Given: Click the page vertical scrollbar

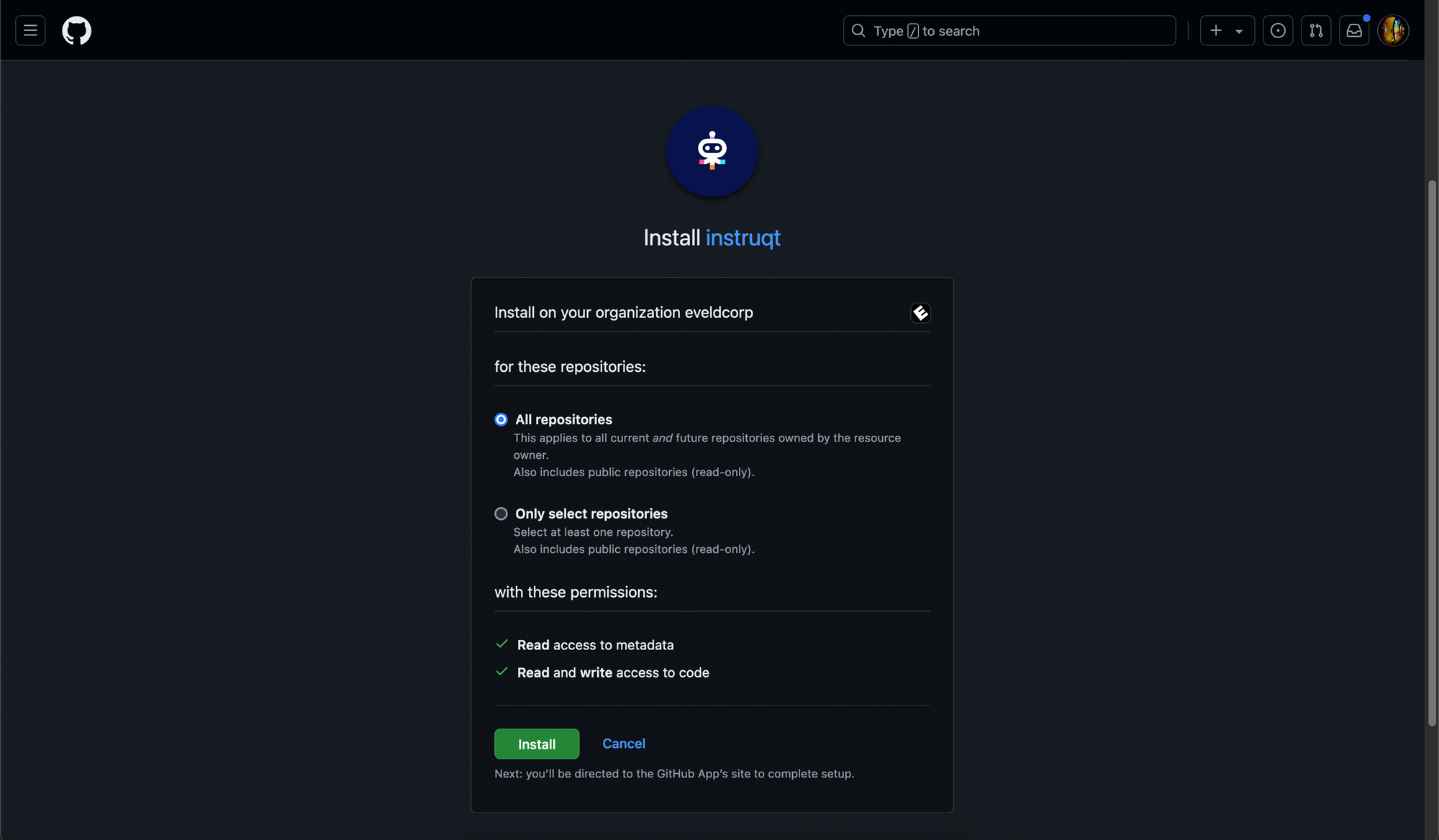Looking at the screenshot, I should coord(1432,453).
